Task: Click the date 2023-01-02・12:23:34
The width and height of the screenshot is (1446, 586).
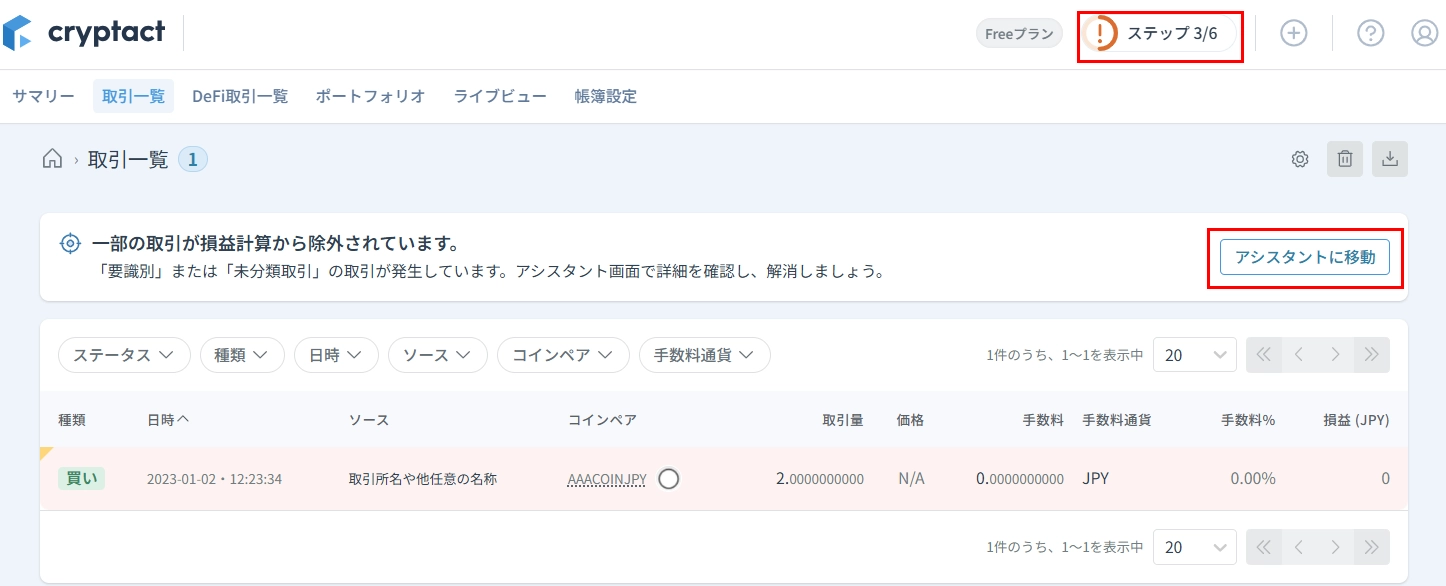Action: [214, 479]
